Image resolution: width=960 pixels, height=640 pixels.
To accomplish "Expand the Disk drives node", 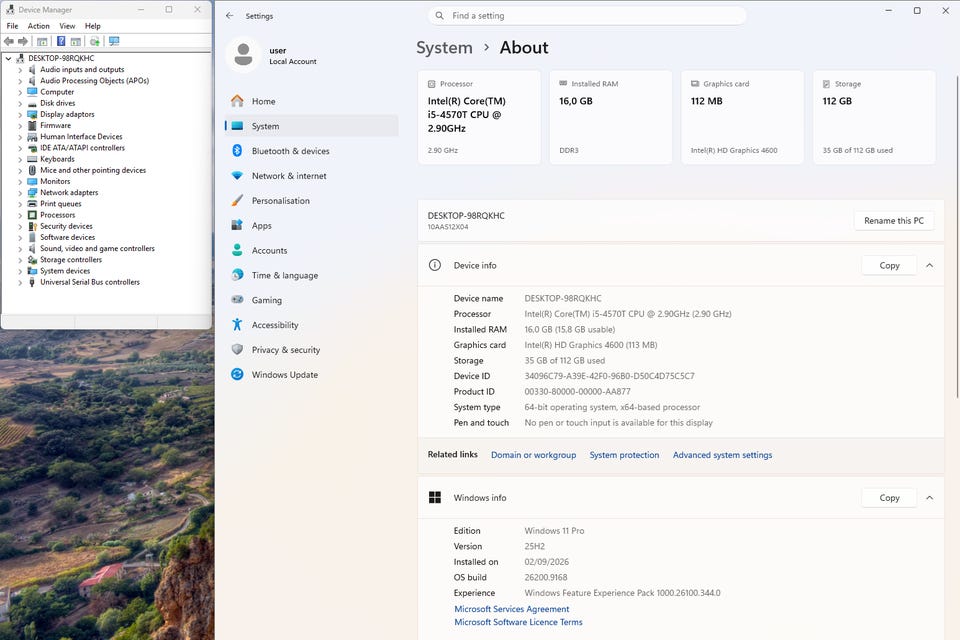I will tap(20, 104).
